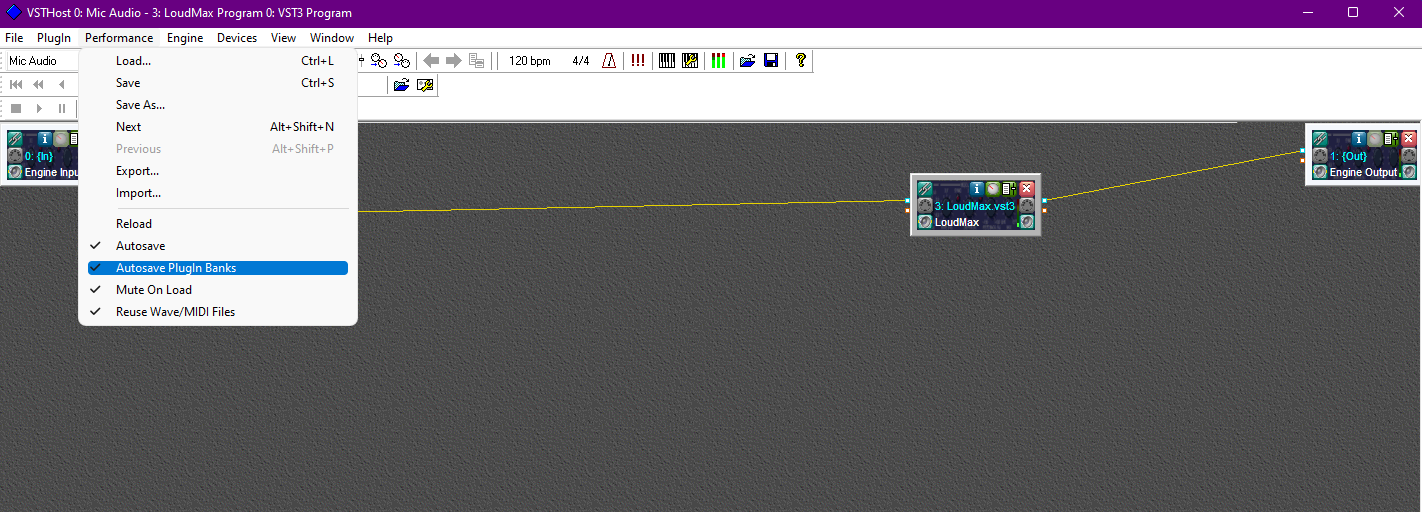
Task: Open the File menu
Action: [14, 38]
